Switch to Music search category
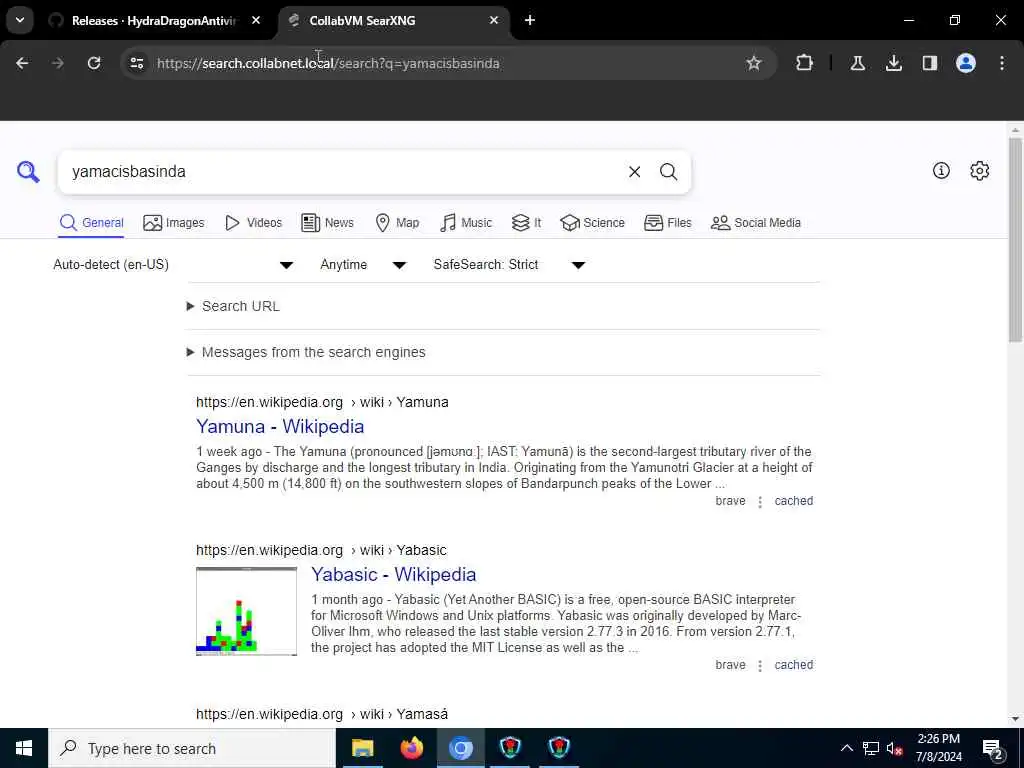This screenshot has width=1024, height=768. [466, 223]
